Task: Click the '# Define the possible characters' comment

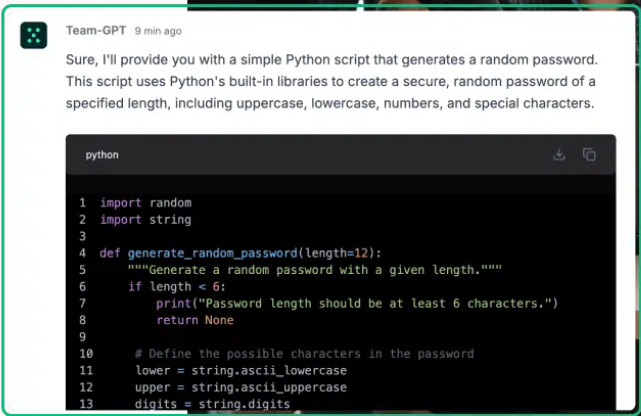Action: coord(305,353)
